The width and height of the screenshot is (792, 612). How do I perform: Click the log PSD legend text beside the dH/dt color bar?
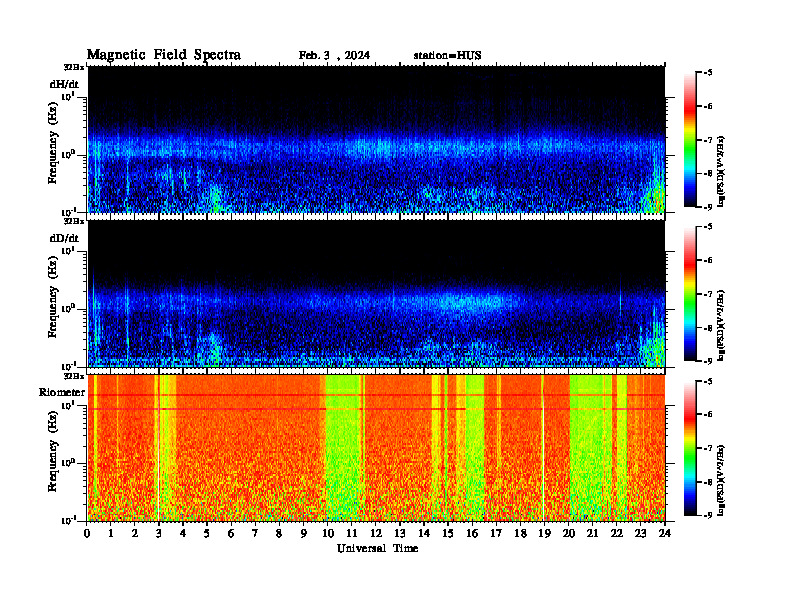(x=722, y=171)
